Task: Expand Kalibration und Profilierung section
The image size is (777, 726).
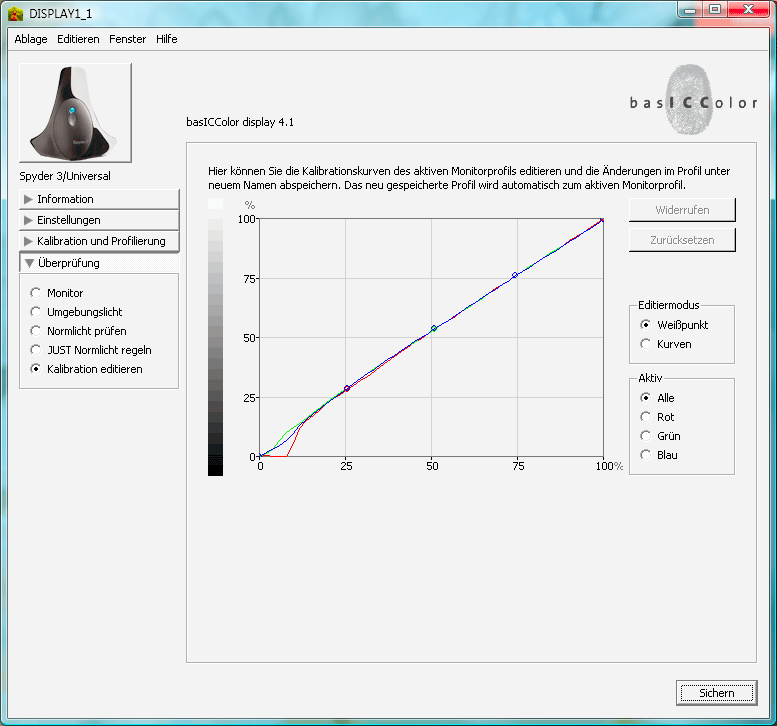Action: 98,241
